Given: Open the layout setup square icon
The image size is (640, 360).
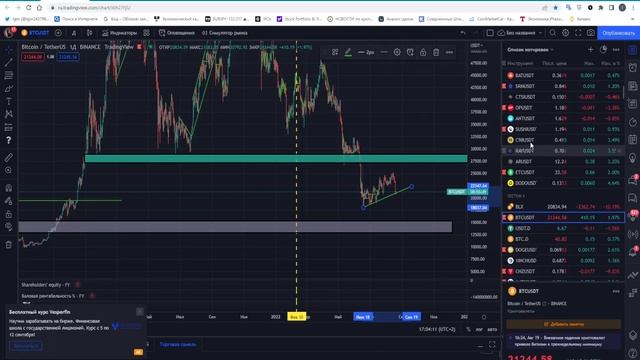Looking at the screenshot, I should coord(490,33).
